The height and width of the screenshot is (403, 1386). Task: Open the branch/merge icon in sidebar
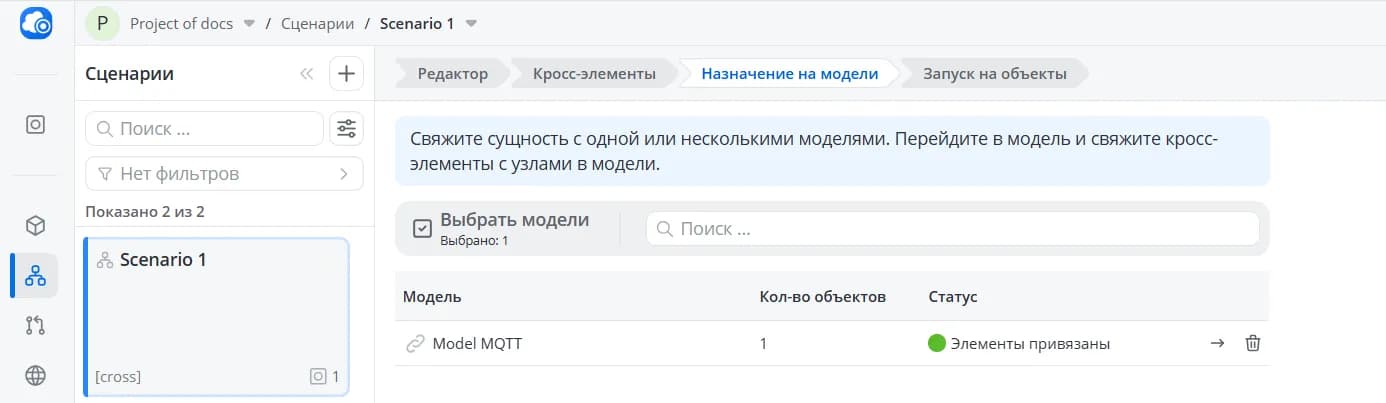35,326
